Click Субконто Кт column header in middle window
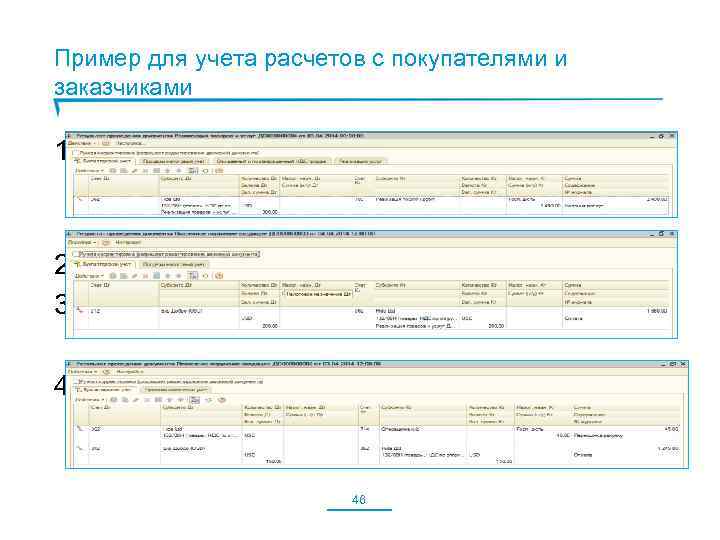The height and width of the screenshot is (540, 720). [416, 285]
